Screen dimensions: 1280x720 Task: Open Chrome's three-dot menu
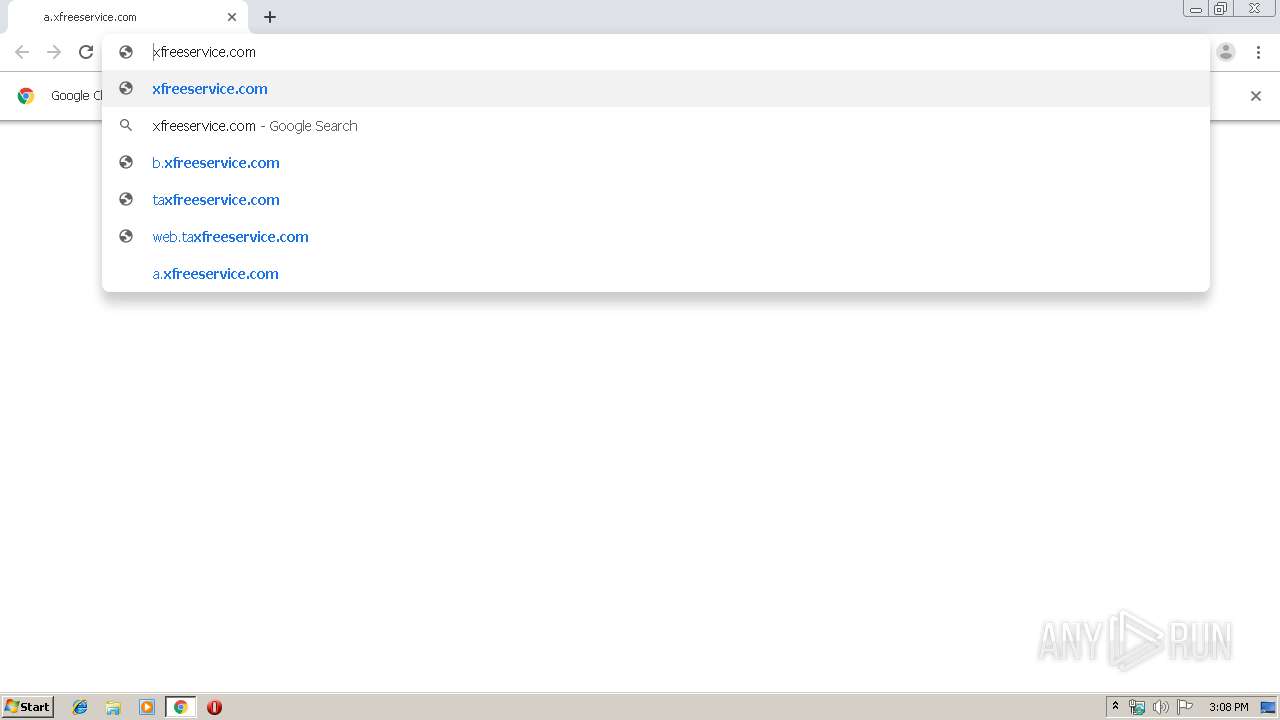pyautogui.click(x=1258, y=52)
